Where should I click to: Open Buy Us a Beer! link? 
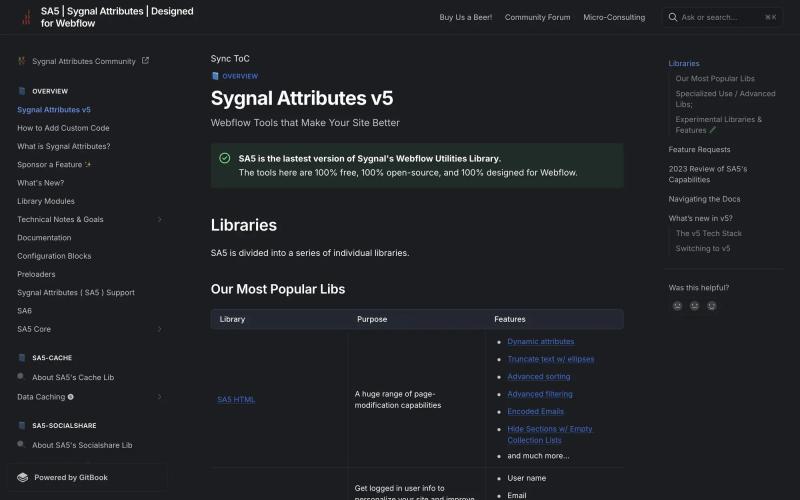(466, 17)
